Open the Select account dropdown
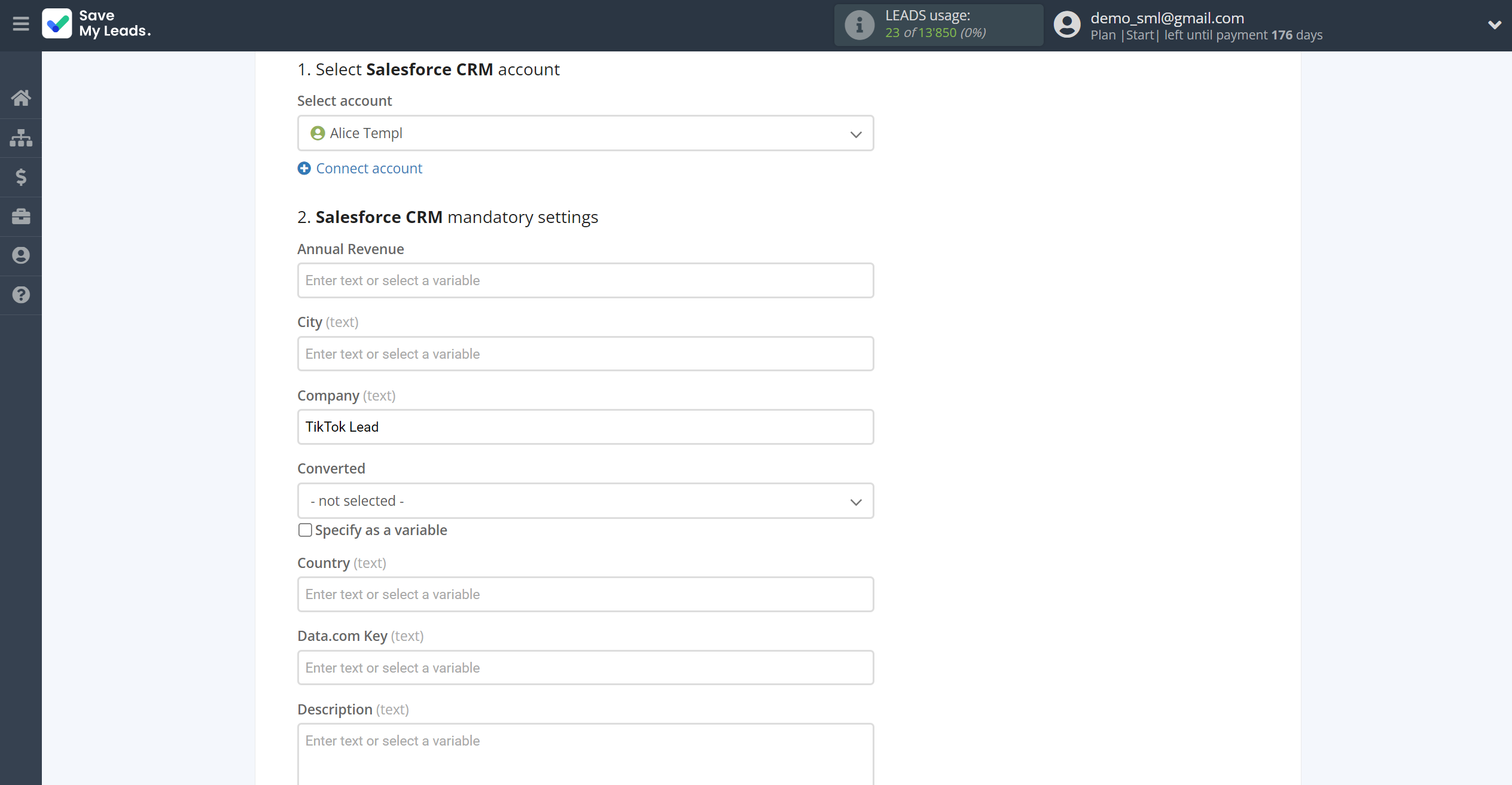The image size is (1512, 785). click(x=586, y=133)
